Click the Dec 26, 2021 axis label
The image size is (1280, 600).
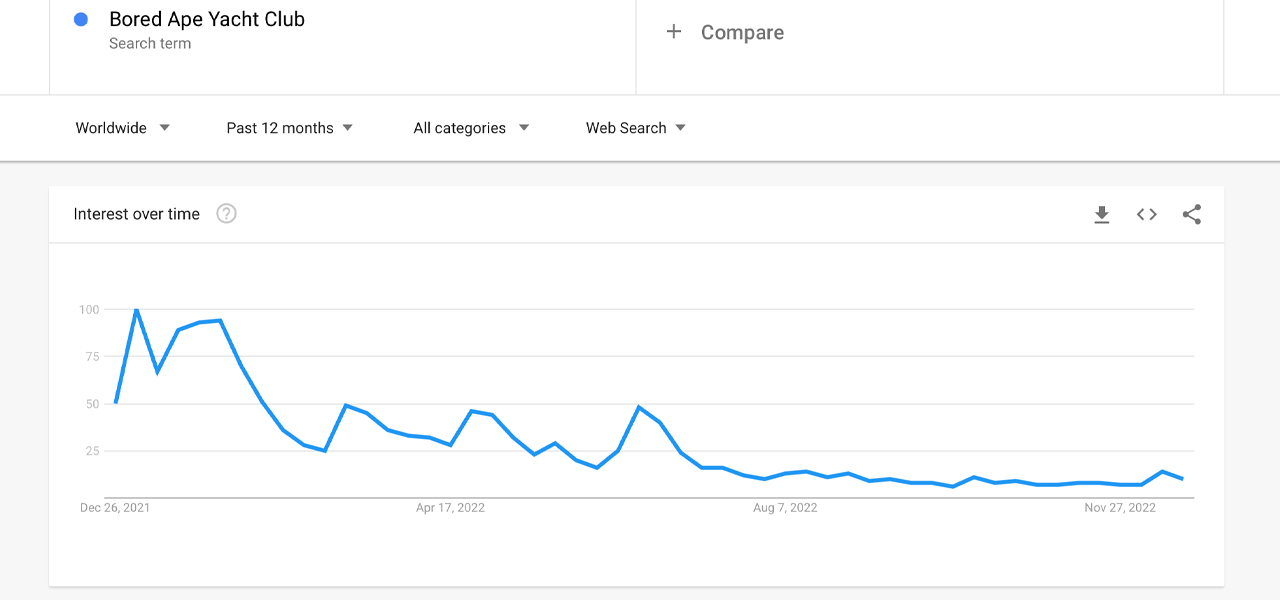pos(115,508)
